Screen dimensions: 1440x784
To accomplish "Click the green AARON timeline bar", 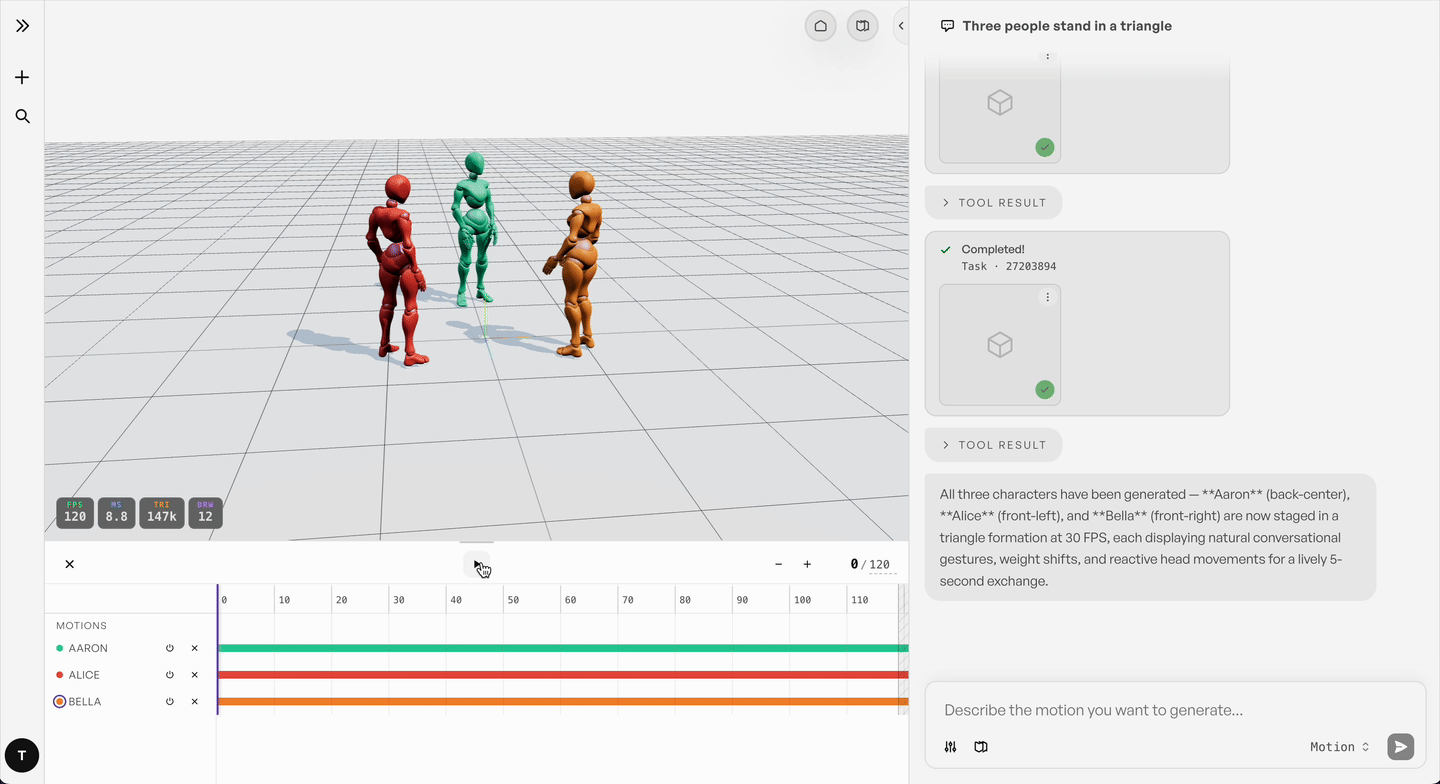I will (x=563, y=648).
